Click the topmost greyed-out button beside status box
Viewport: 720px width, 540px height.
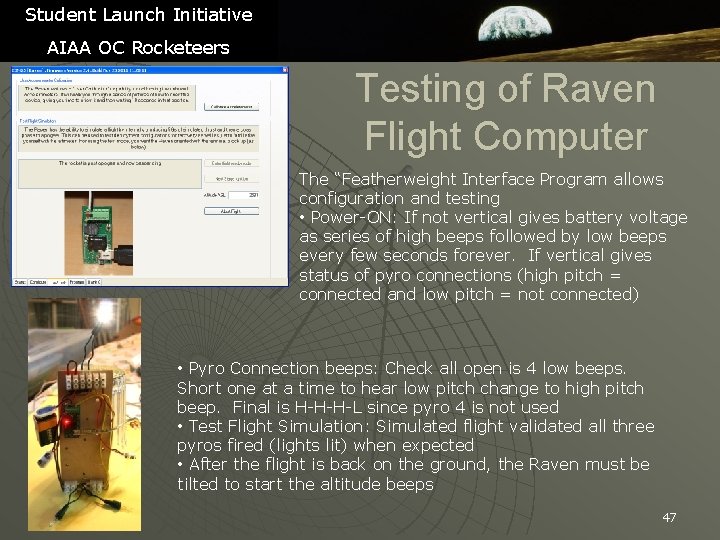click(x=231, y=163)
